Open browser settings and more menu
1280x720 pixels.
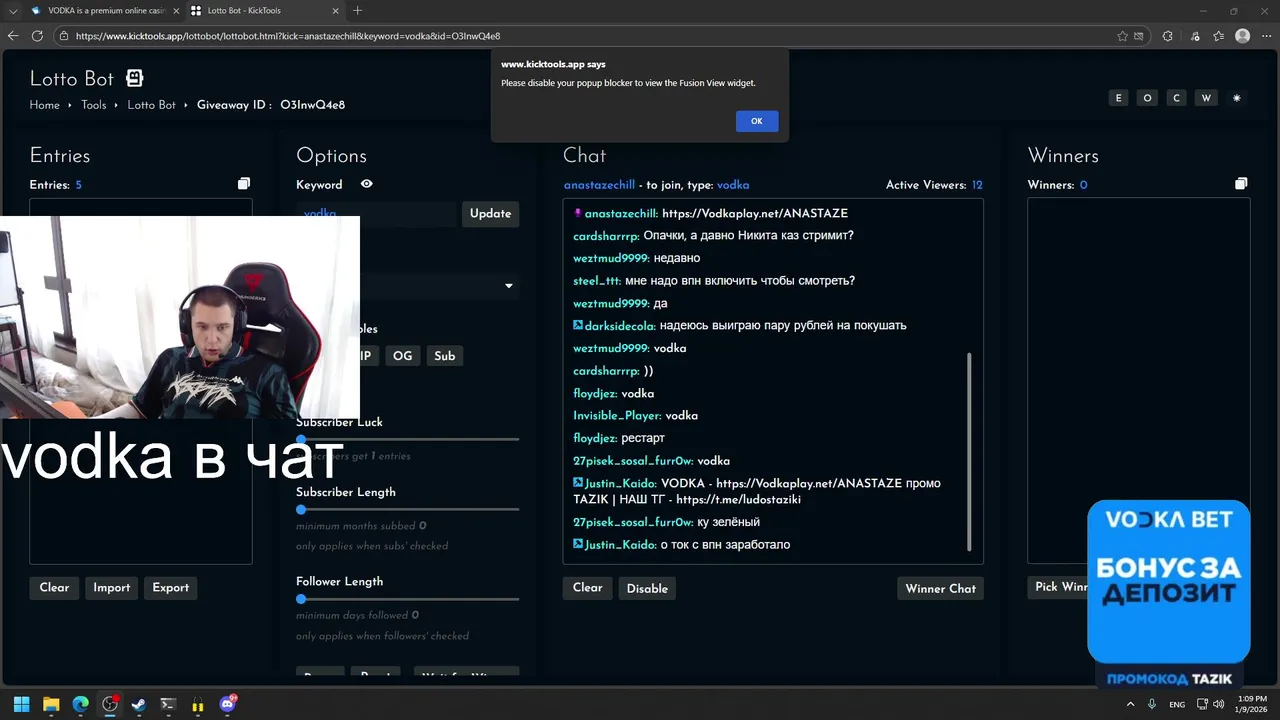click(1266, 36)
